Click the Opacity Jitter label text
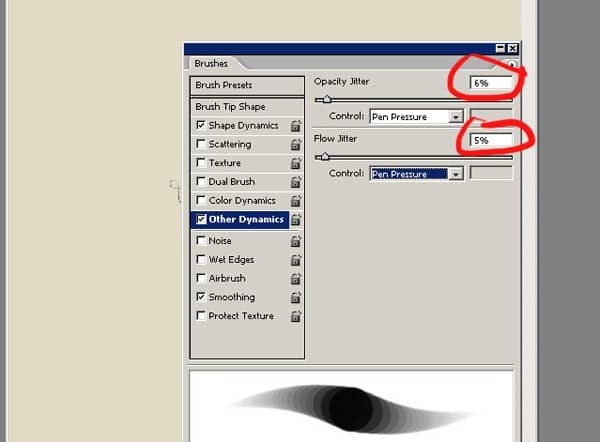Screen dimensions: 600x442 pos(341,82)
